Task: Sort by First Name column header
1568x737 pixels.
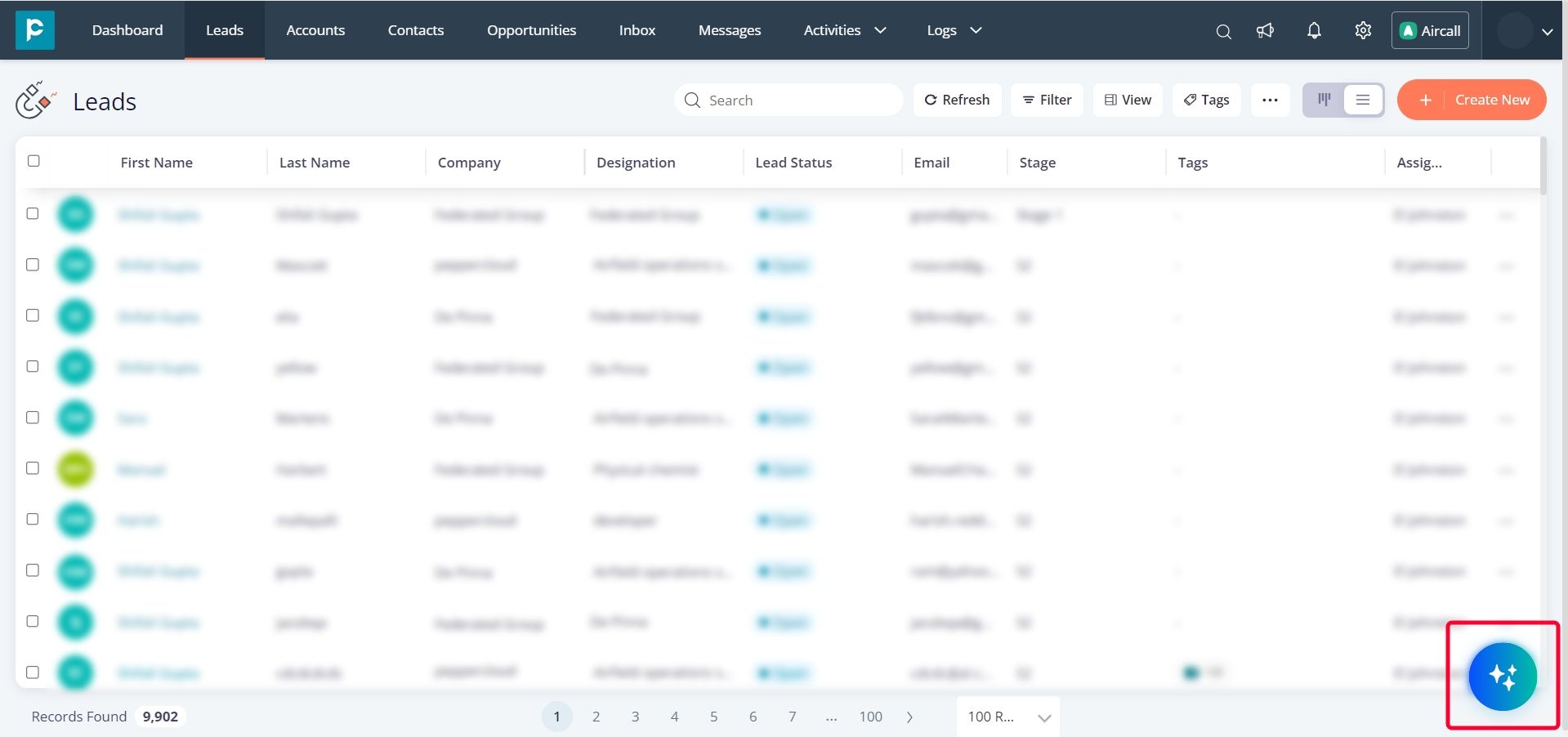Action: pyautogui.click(x=157, y=163)
